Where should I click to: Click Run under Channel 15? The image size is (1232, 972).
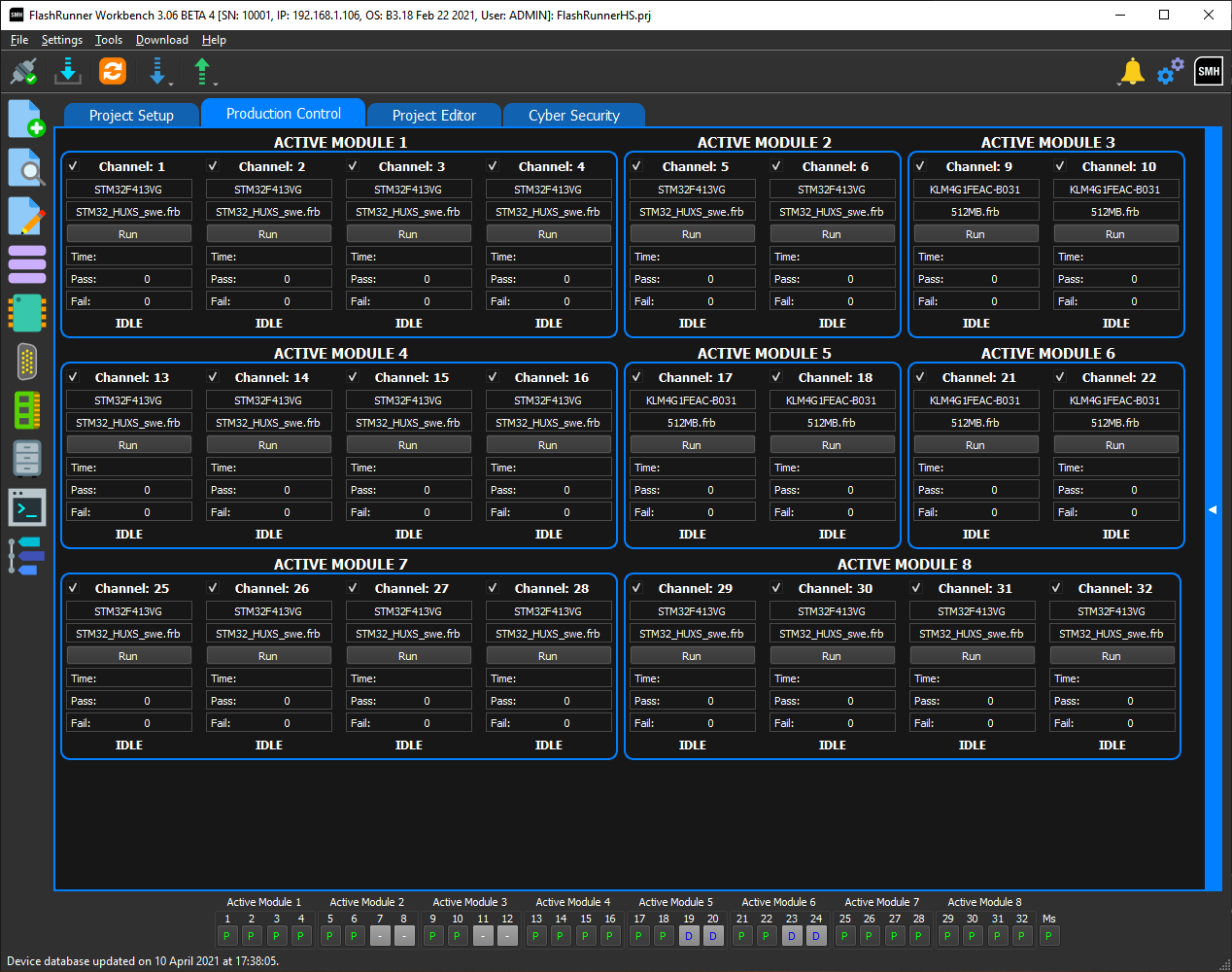408,445
